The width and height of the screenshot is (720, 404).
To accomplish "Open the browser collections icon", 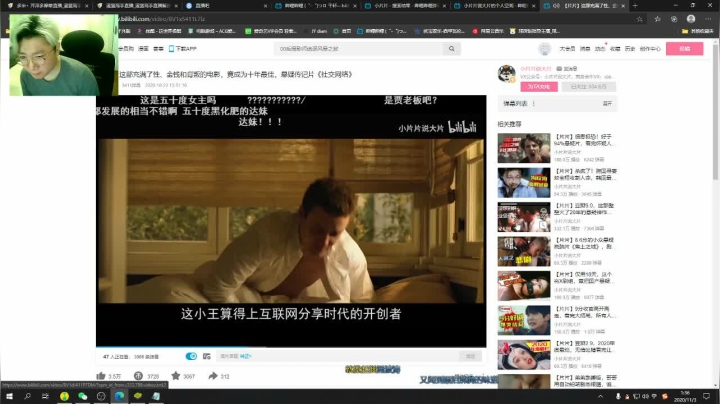I will [674, 19].
